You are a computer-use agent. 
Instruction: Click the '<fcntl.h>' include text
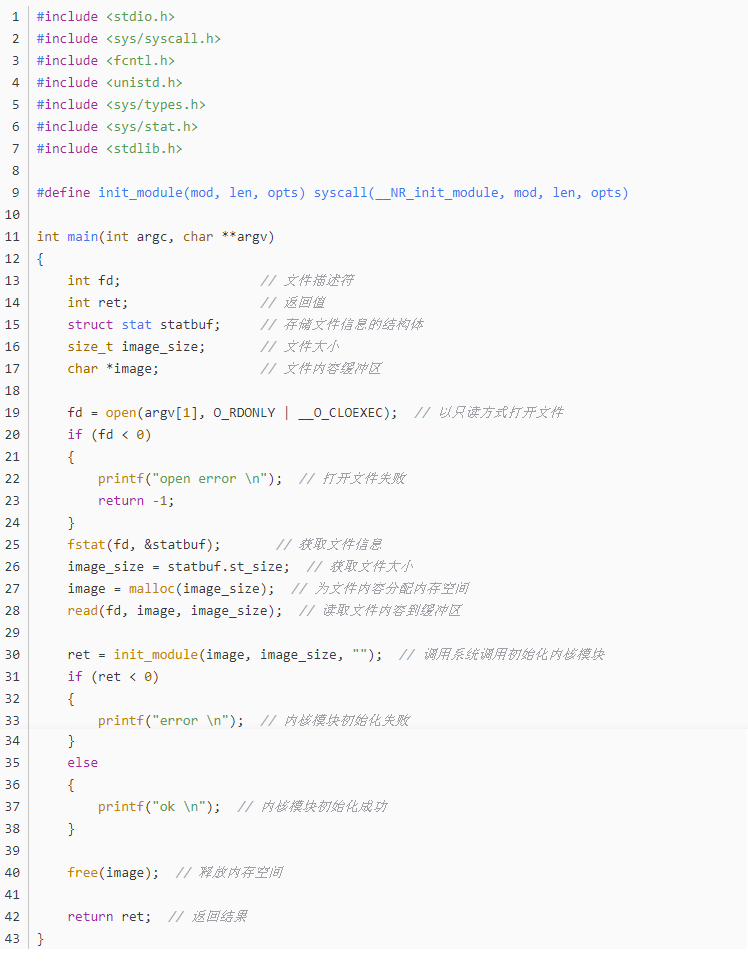(x=141, y=61)
